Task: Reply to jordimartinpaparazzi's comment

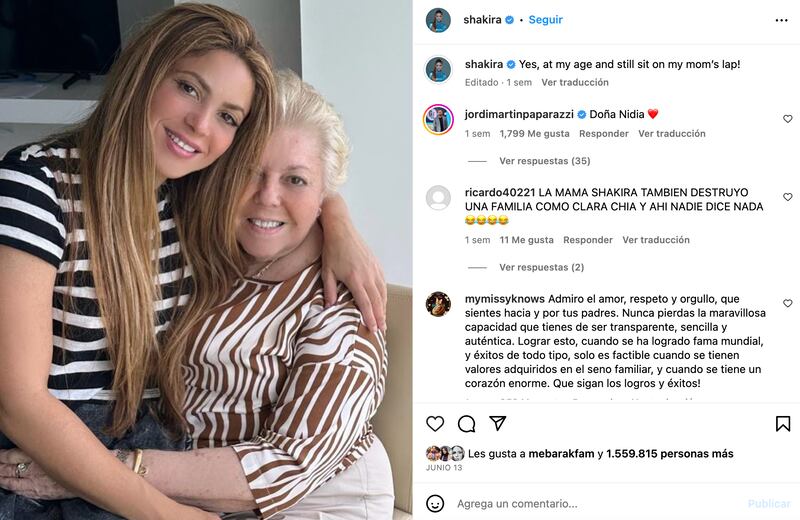Action: point(604,133)
